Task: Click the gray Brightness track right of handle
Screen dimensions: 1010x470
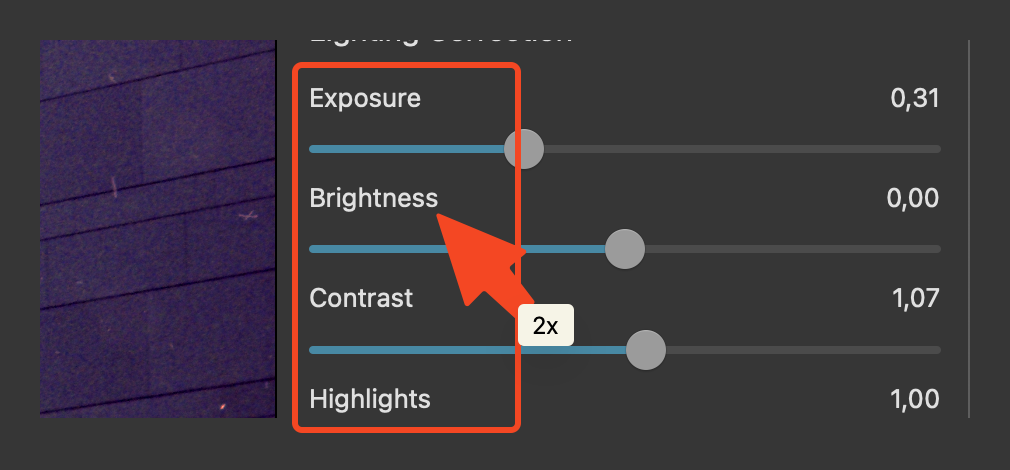Action: tap(790, 249)
